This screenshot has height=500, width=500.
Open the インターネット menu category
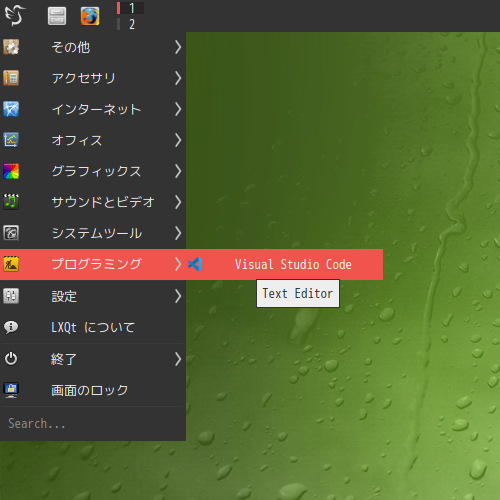[93, 109]
